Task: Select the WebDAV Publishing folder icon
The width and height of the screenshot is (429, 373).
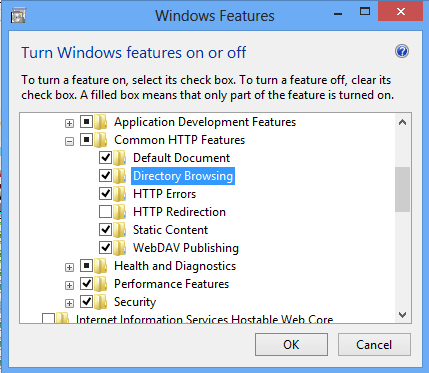Action: [120, 248]
